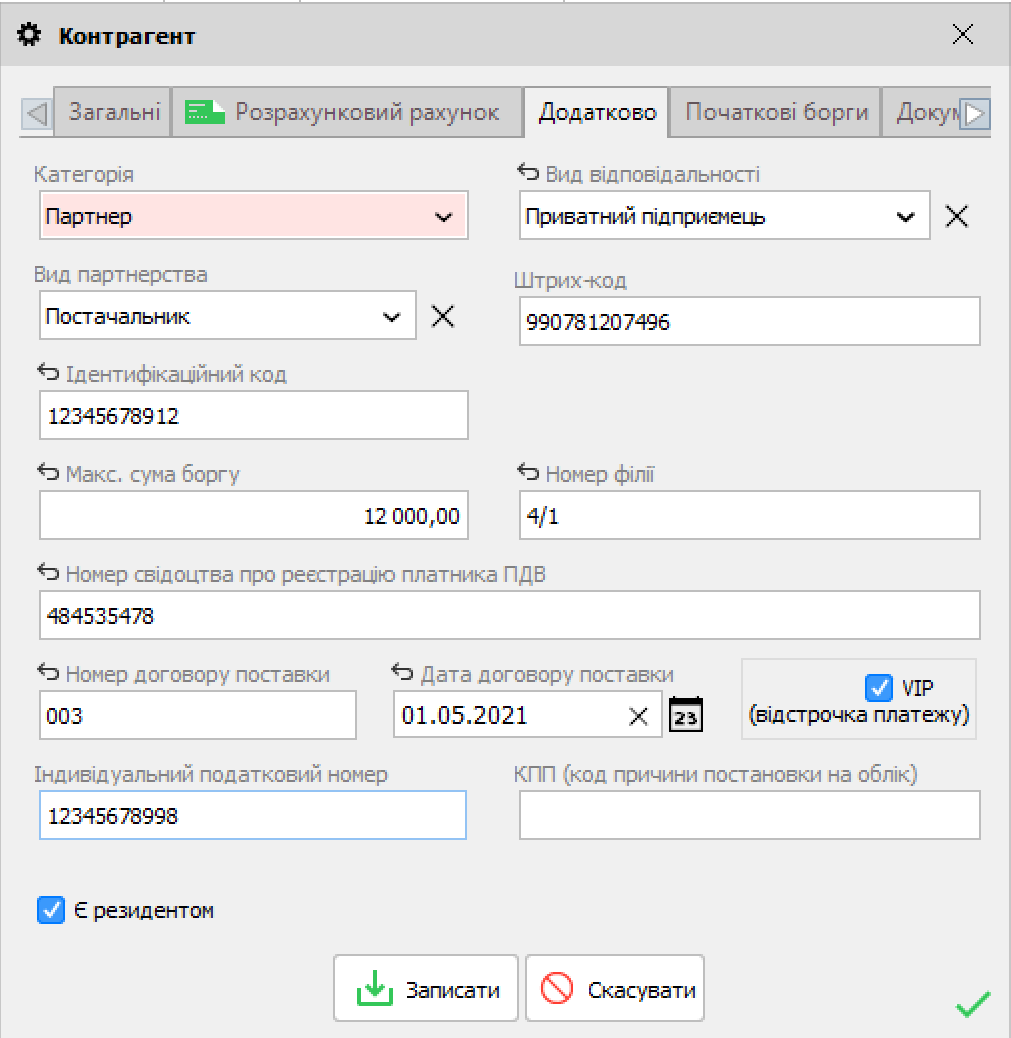This screenshot has height=1038, width=1011.
Task: Click the Скасувати button
Action: [615, 989]
